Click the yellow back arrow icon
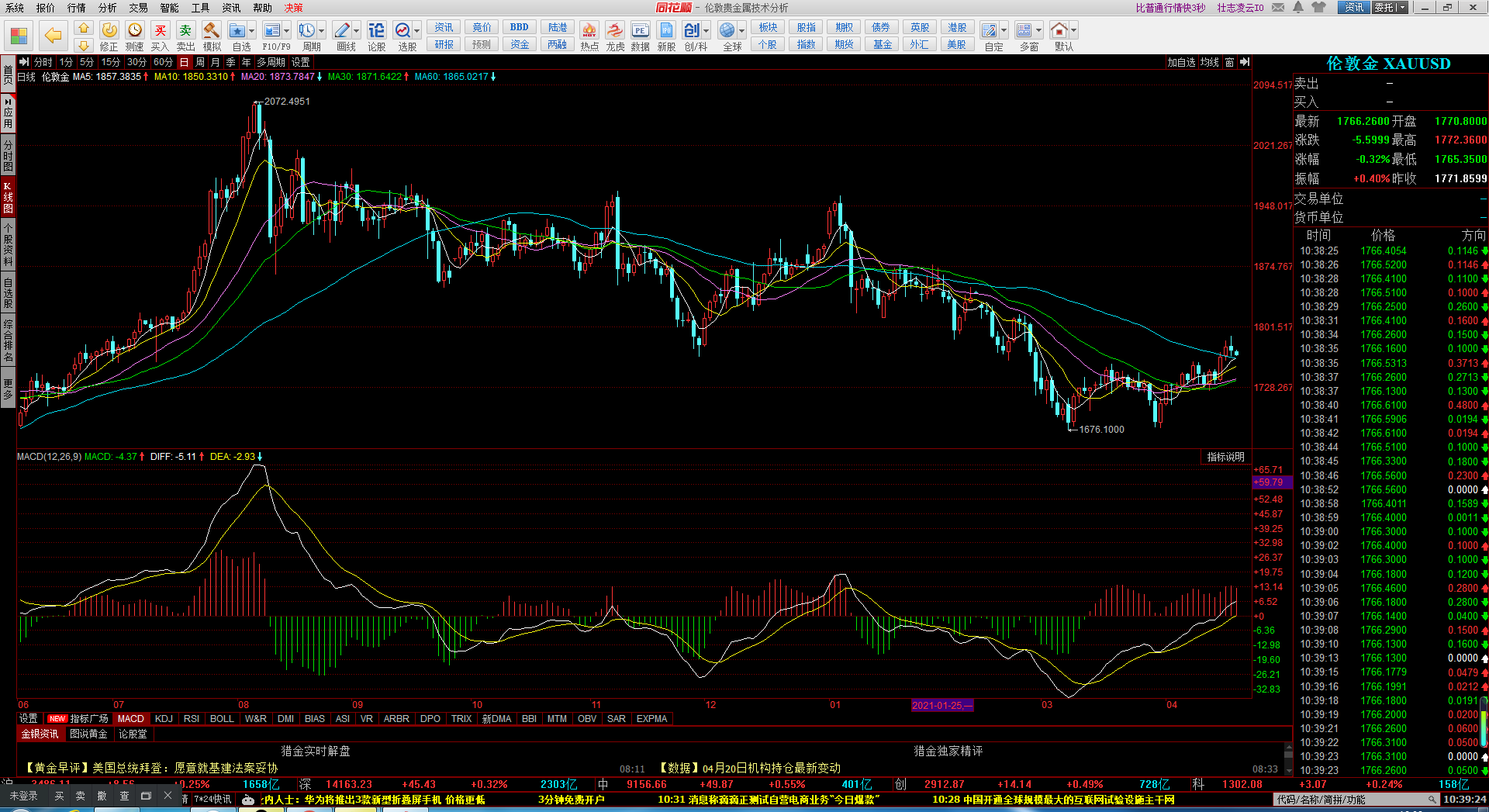The image size is (1489, 812). (53, 35)
